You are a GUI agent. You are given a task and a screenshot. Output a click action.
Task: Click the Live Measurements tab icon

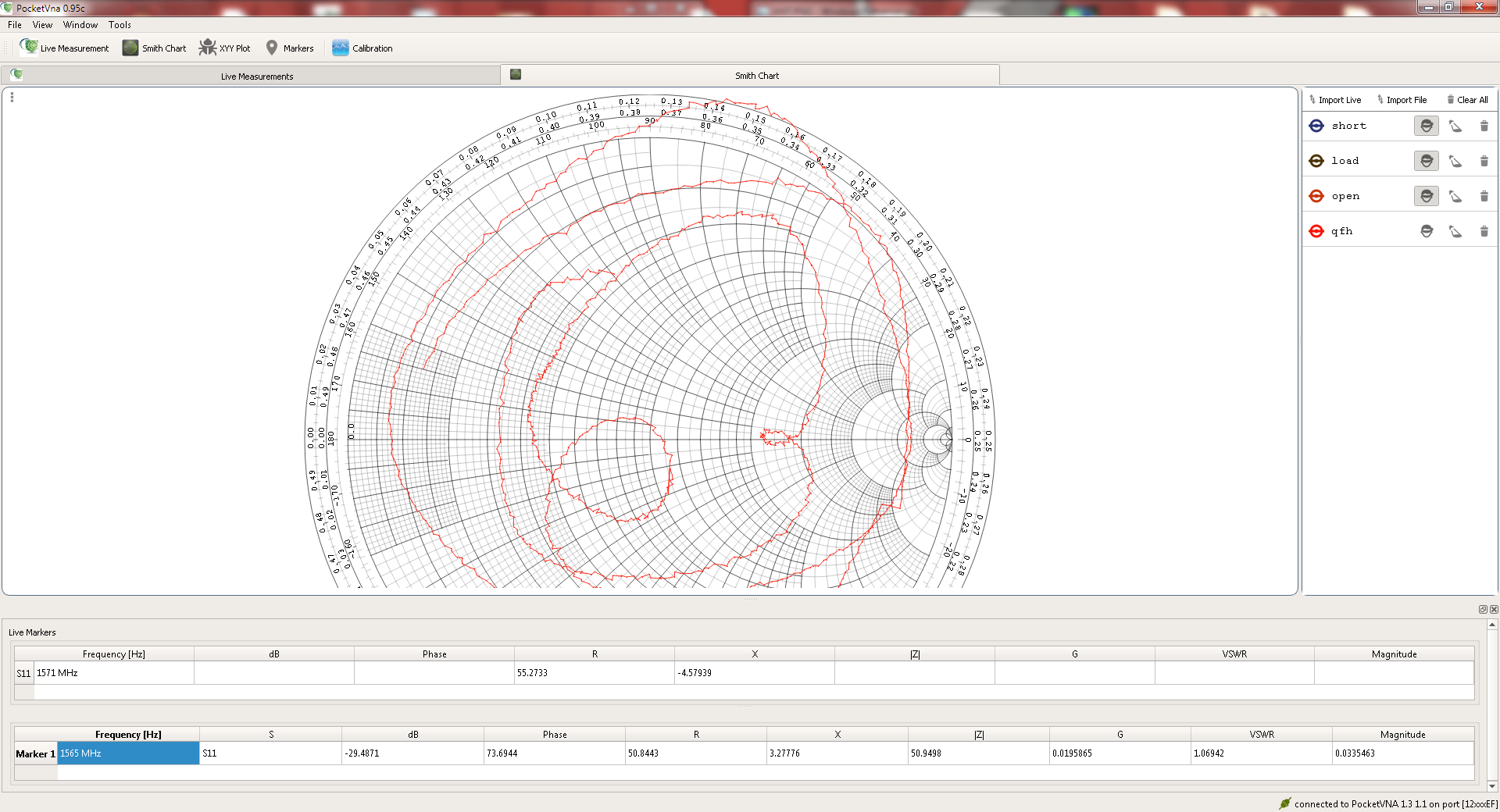(x=16, y=75)
